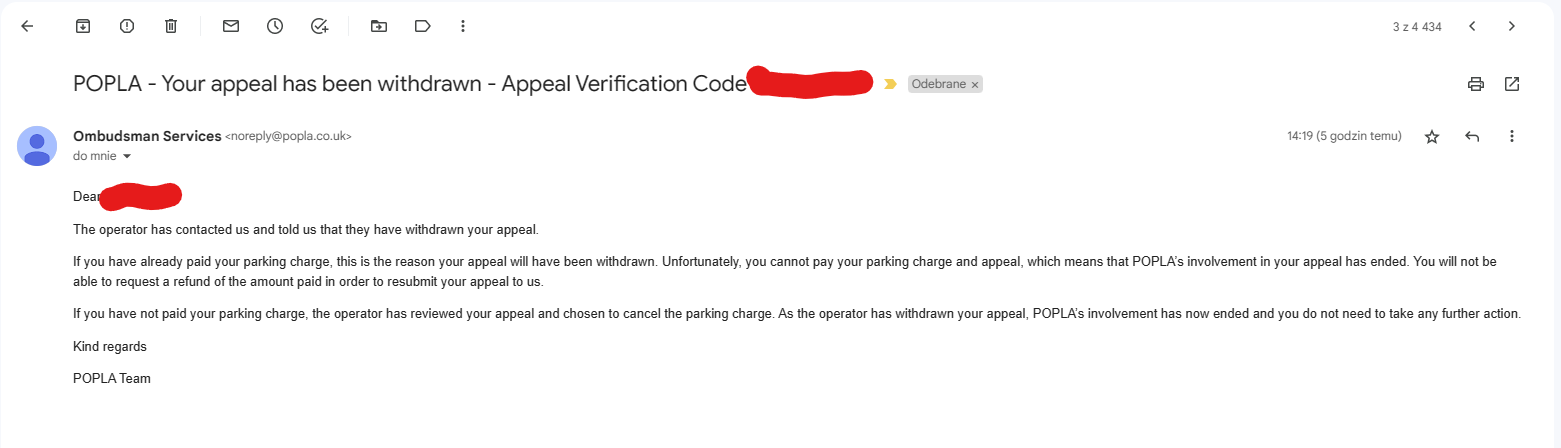Image resolution: width=1561 pixels, height=448 pixels.
Task: Reply to the POPLA email
Action: pyautogui.click(x=1472, y=136)
